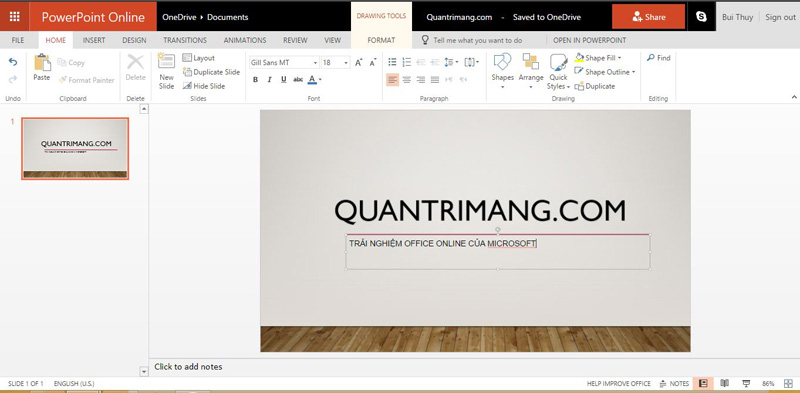Open the align text vertical dropdown

[x=471, y=62]
